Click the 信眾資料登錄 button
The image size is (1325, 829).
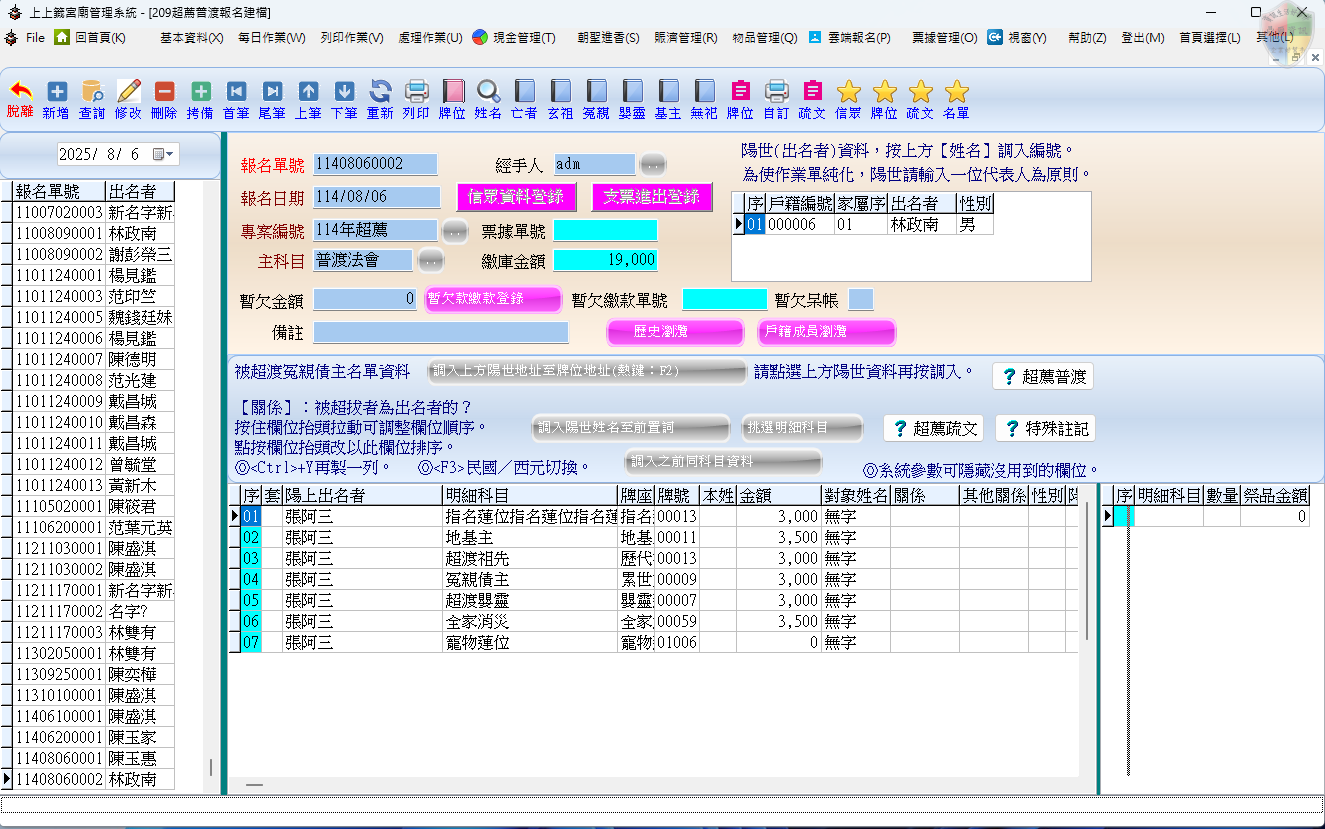point(516,197)
